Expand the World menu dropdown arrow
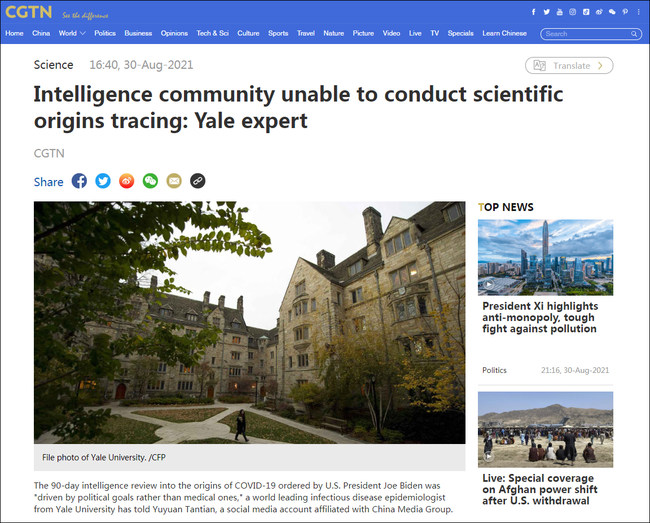The height and width of the screenshot is (523, 650). pos(82,33)
